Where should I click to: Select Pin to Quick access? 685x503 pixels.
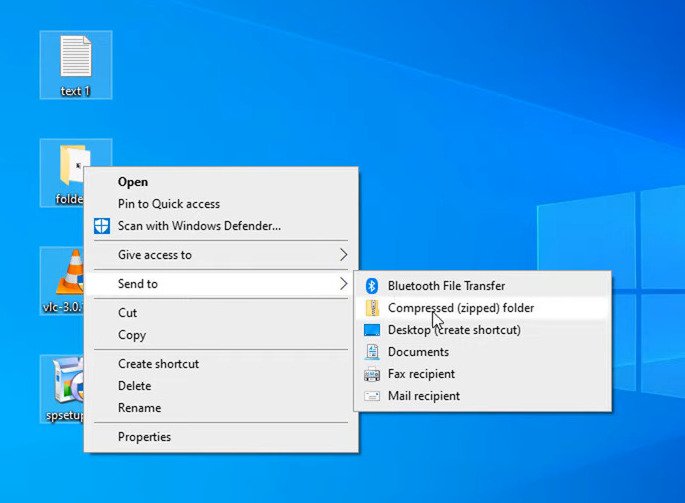click(168, 204)
